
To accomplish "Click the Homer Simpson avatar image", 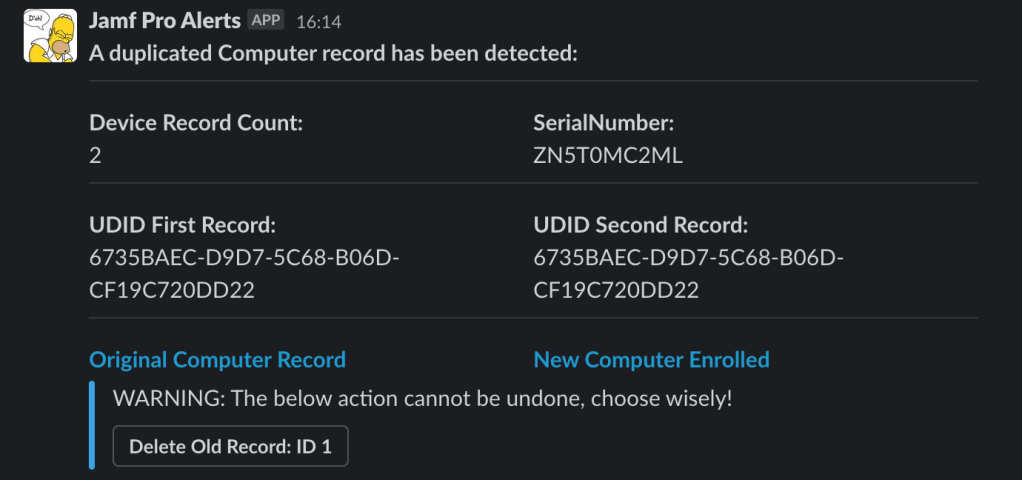I will tap(49, 37).
